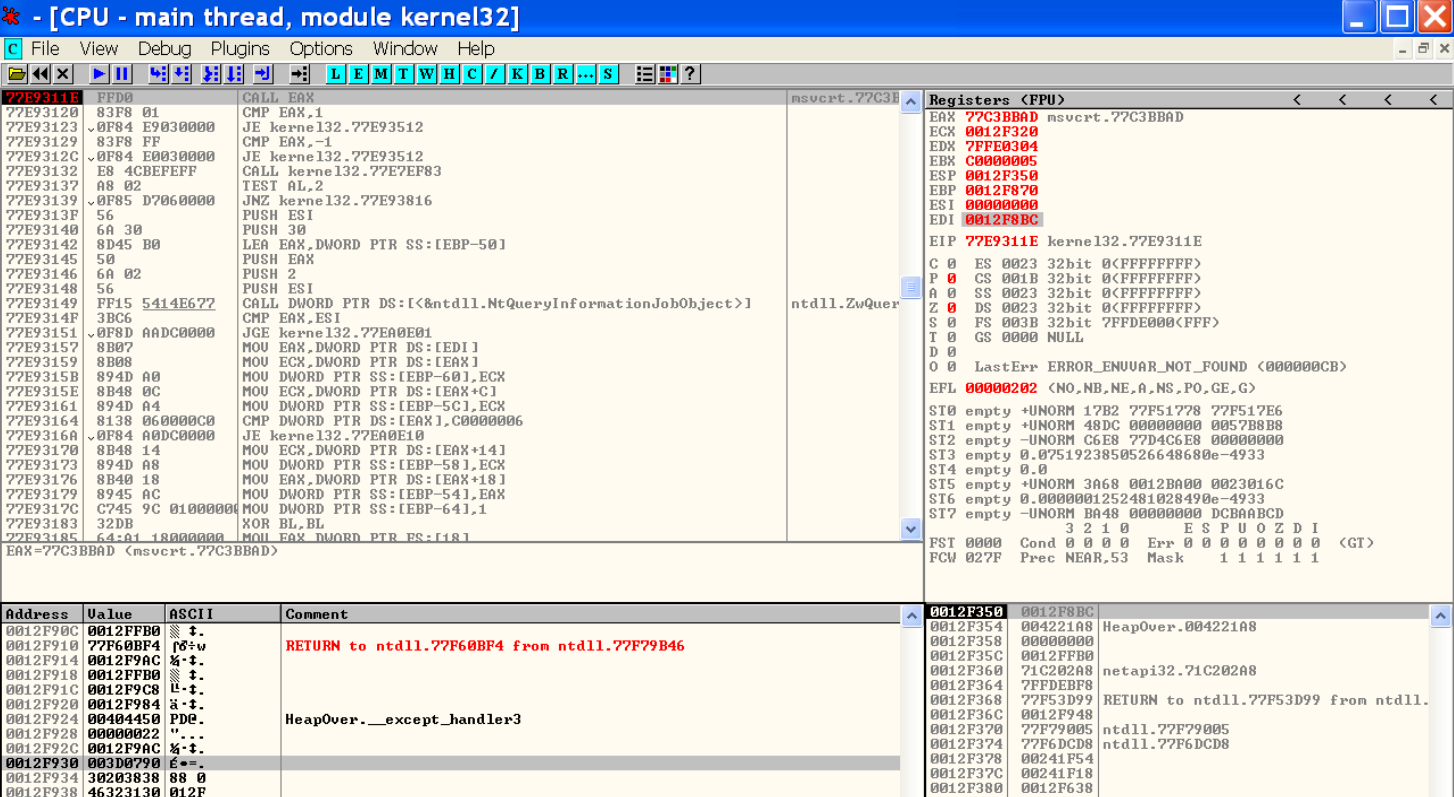Click the Address column header in dump
The image size is (1454, 797).
tap(41, 614)
